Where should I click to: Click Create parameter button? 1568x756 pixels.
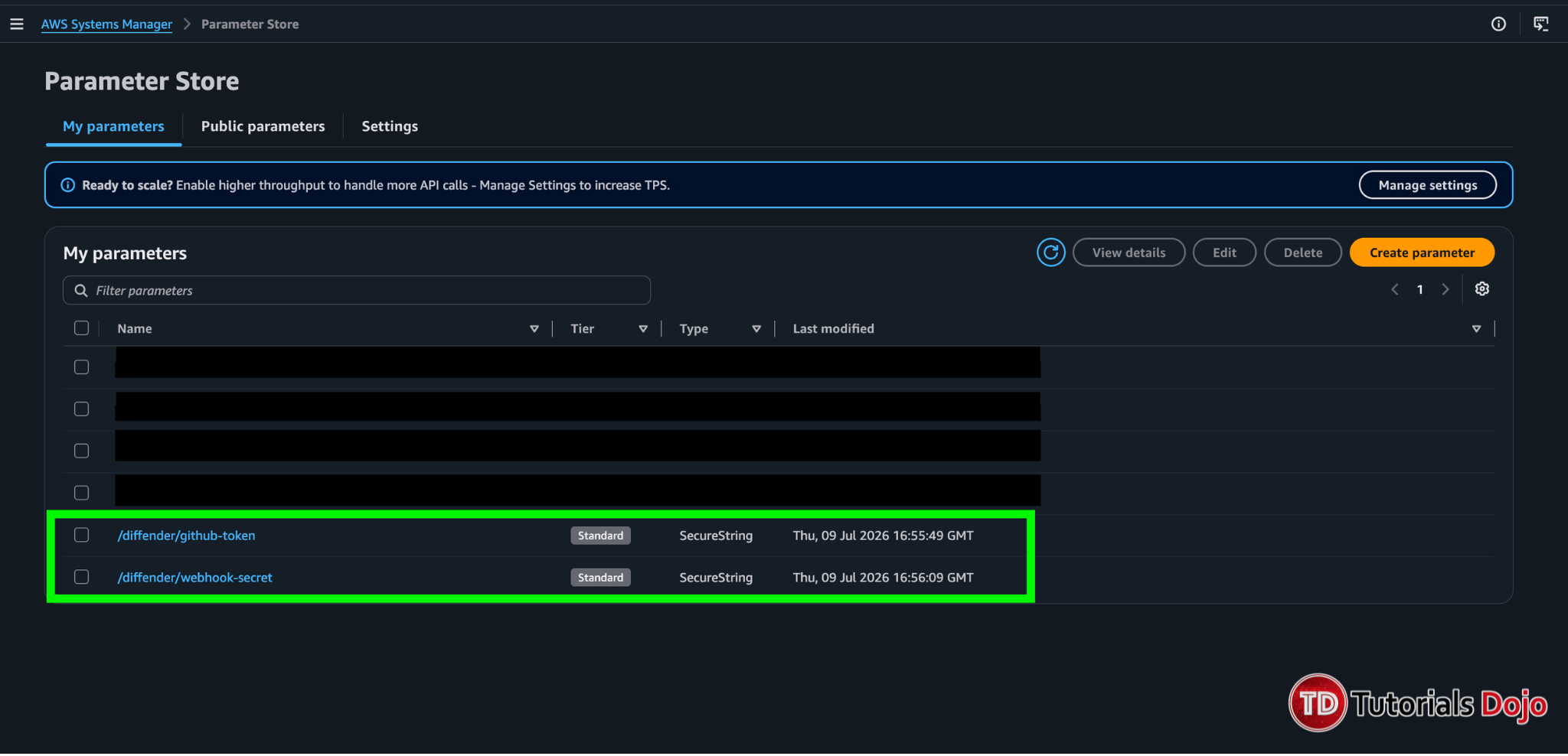(1422, 253)
